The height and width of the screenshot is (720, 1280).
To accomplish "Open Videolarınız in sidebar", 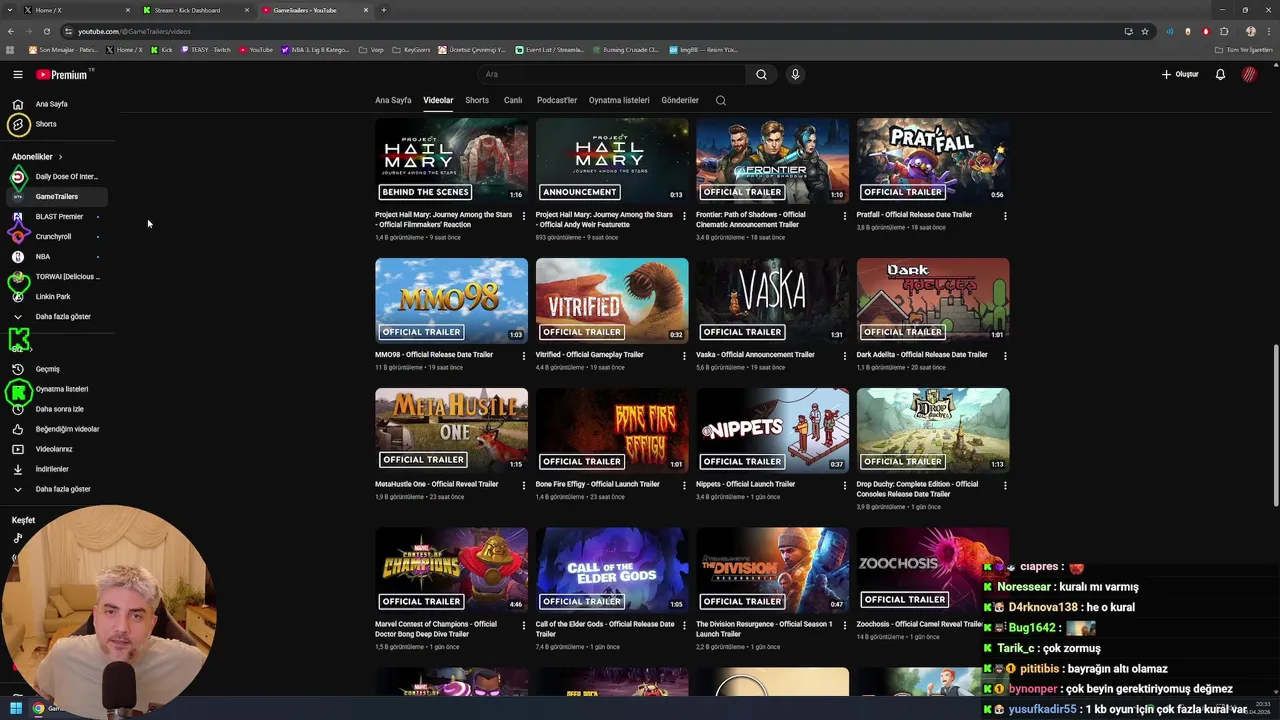I will pos(55,449).
